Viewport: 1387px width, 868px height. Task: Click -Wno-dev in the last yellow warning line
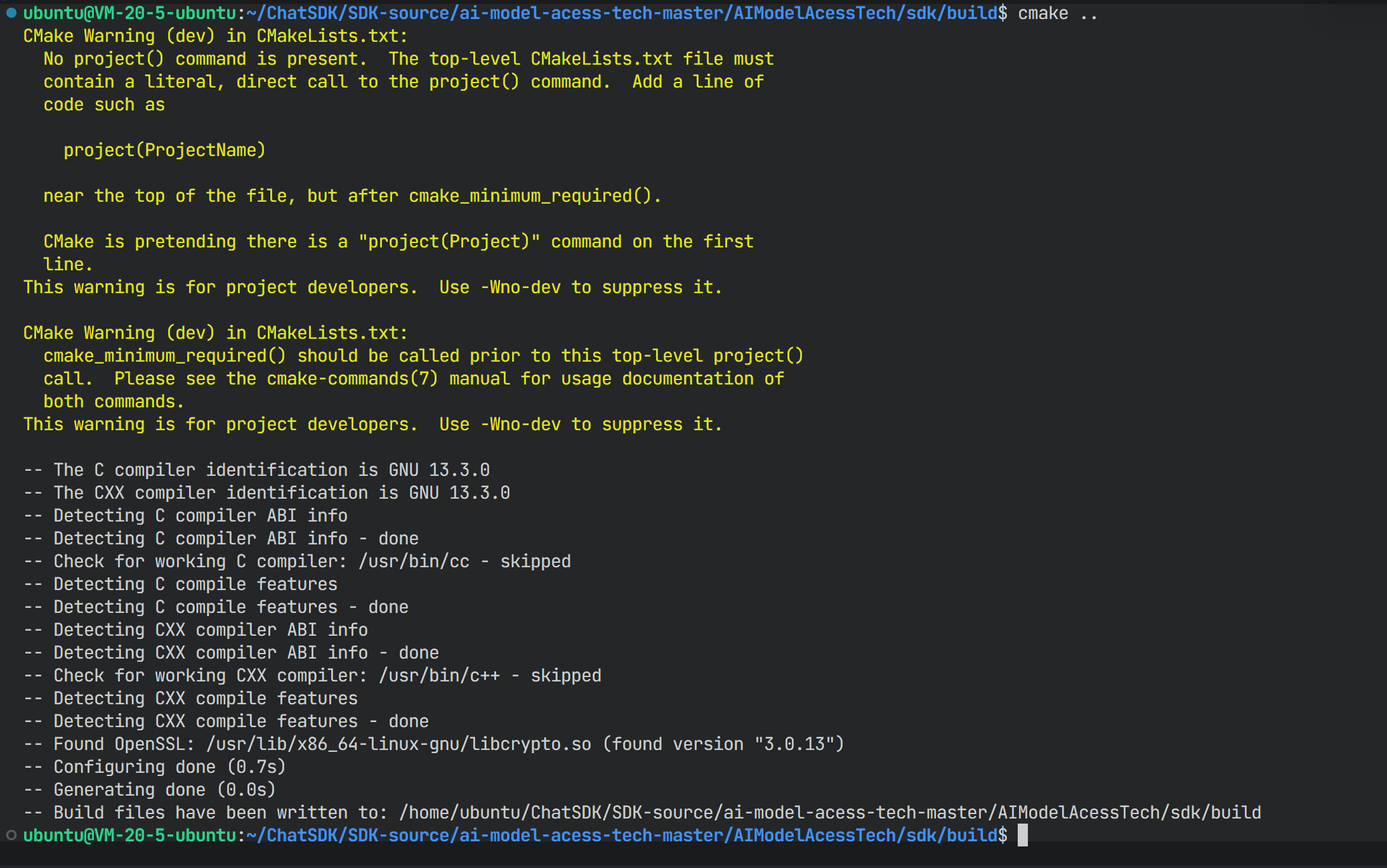point(520,424)
